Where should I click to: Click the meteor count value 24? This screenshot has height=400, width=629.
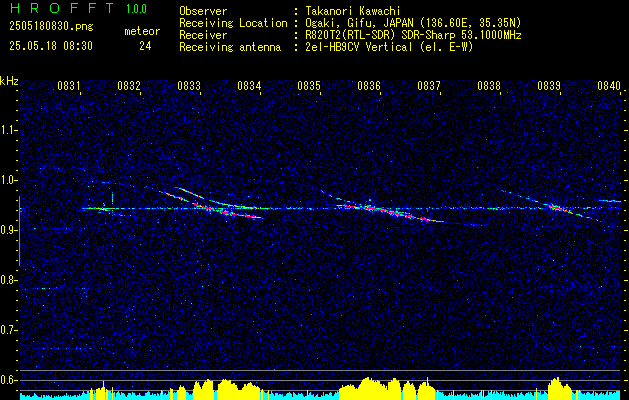pyautogui.click(x=145, y=46)
